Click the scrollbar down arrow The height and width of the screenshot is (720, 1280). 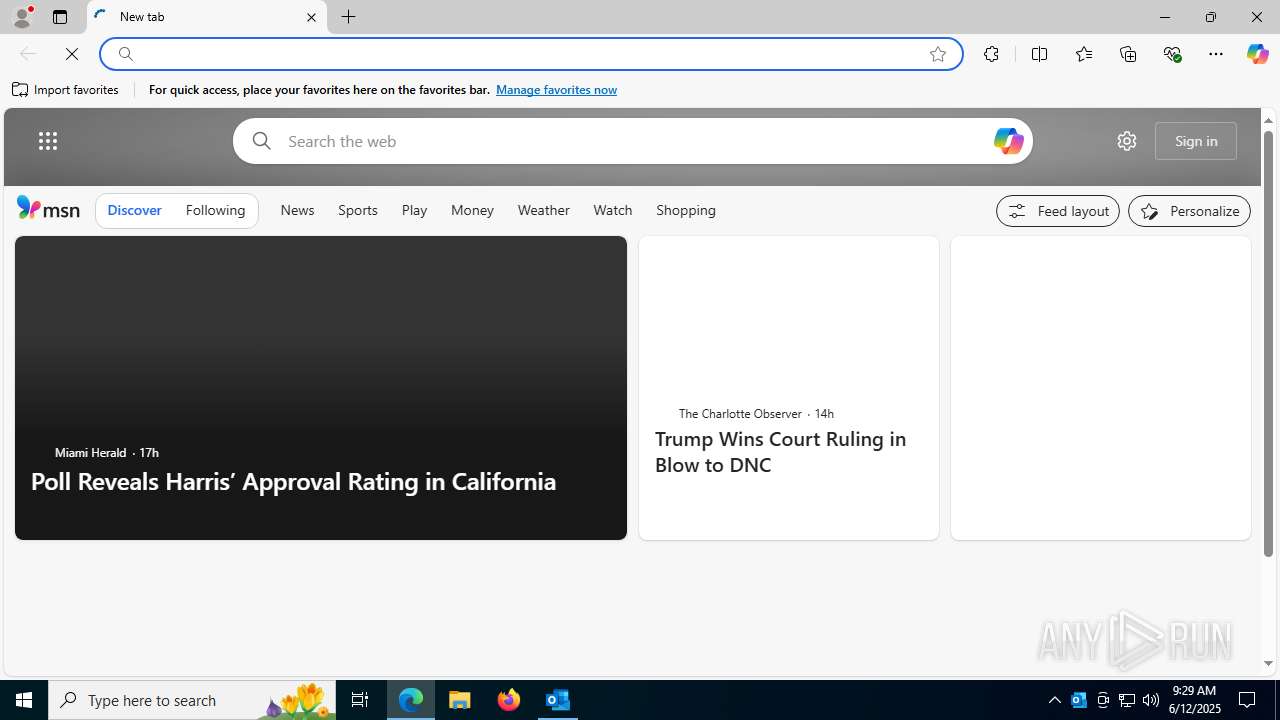click(1268, 664)
